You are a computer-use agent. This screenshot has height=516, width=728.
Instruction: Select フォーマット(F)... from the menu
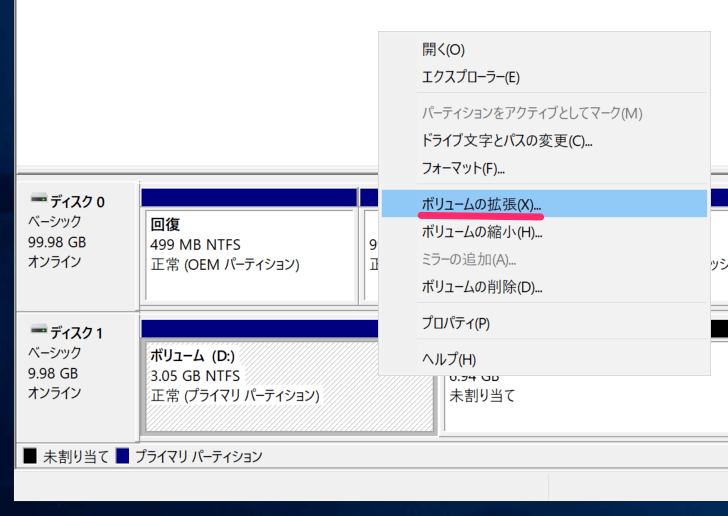[463, 168]
